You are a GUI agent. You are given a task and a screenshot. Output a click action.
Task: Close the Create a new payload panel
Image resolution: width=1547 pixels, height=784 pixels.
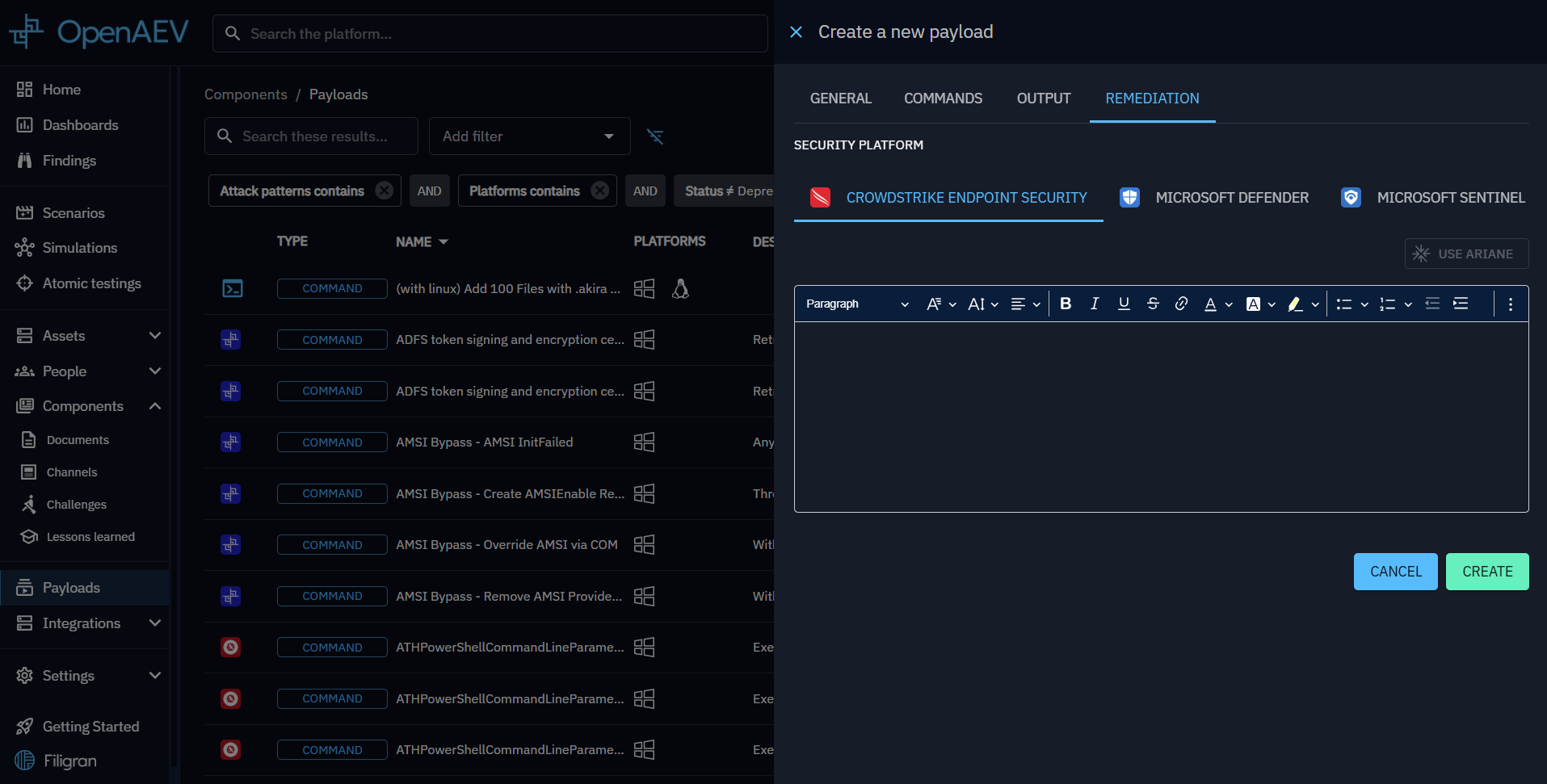pos(796,32)
